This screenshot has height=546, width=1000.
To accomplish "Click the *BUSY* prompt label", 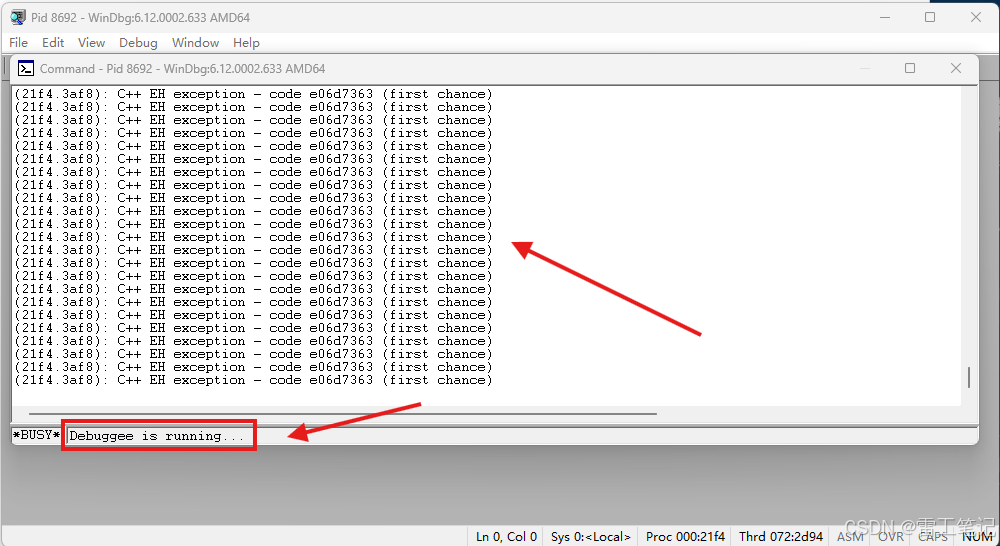I will coord(36,436).
